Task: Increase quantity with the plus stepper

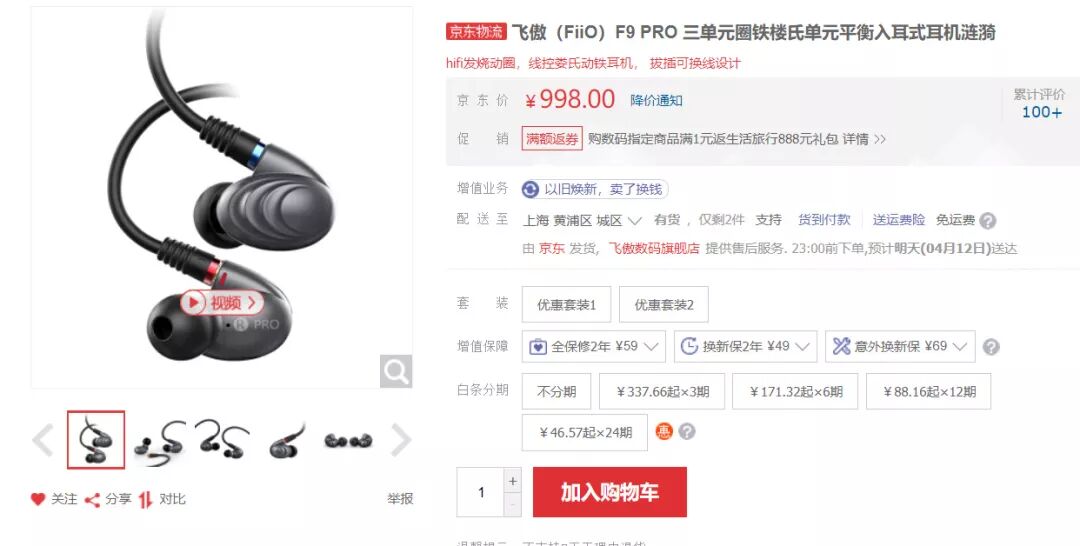Action: coord(512,481)
